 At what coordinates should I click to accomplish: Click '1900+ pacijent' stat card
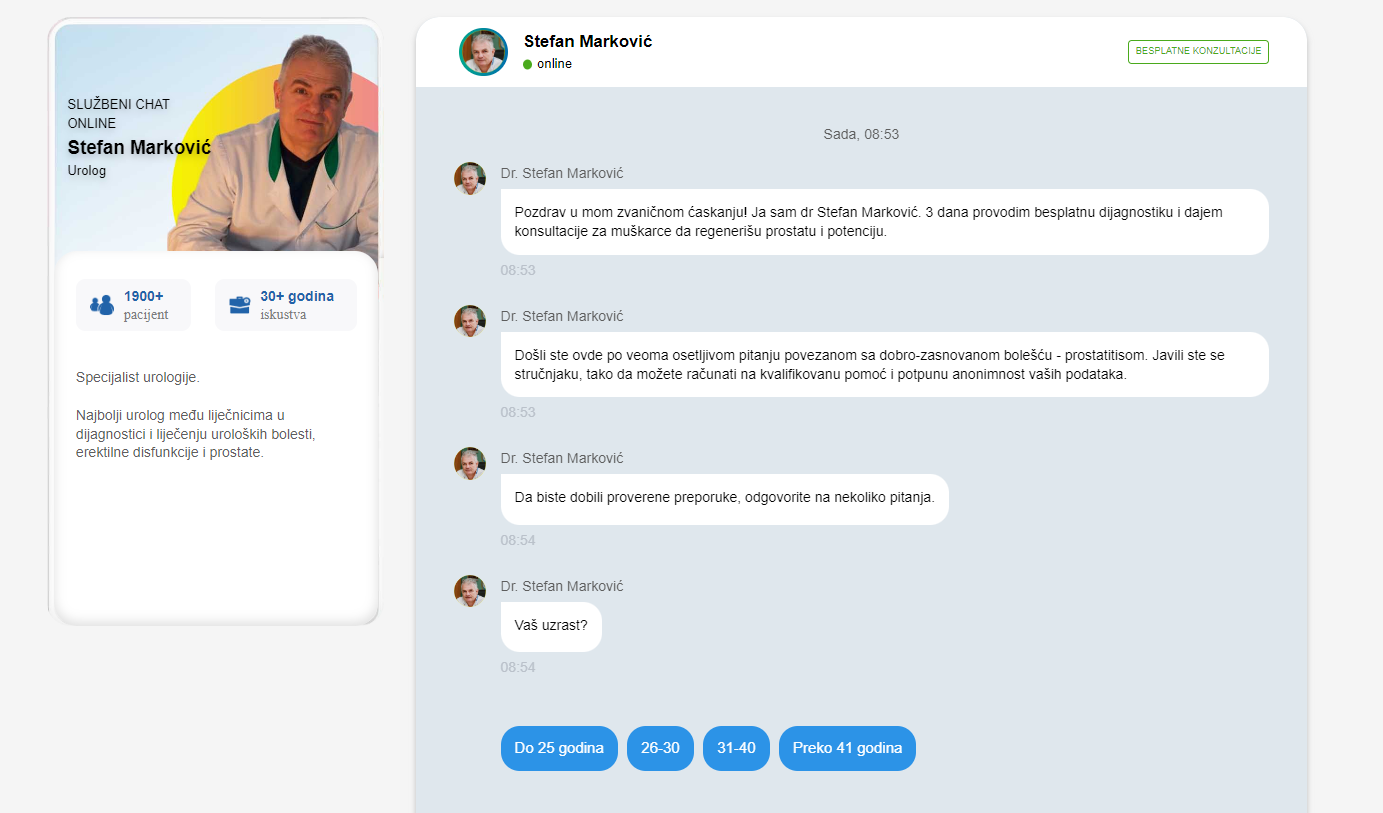coord(133,305)
